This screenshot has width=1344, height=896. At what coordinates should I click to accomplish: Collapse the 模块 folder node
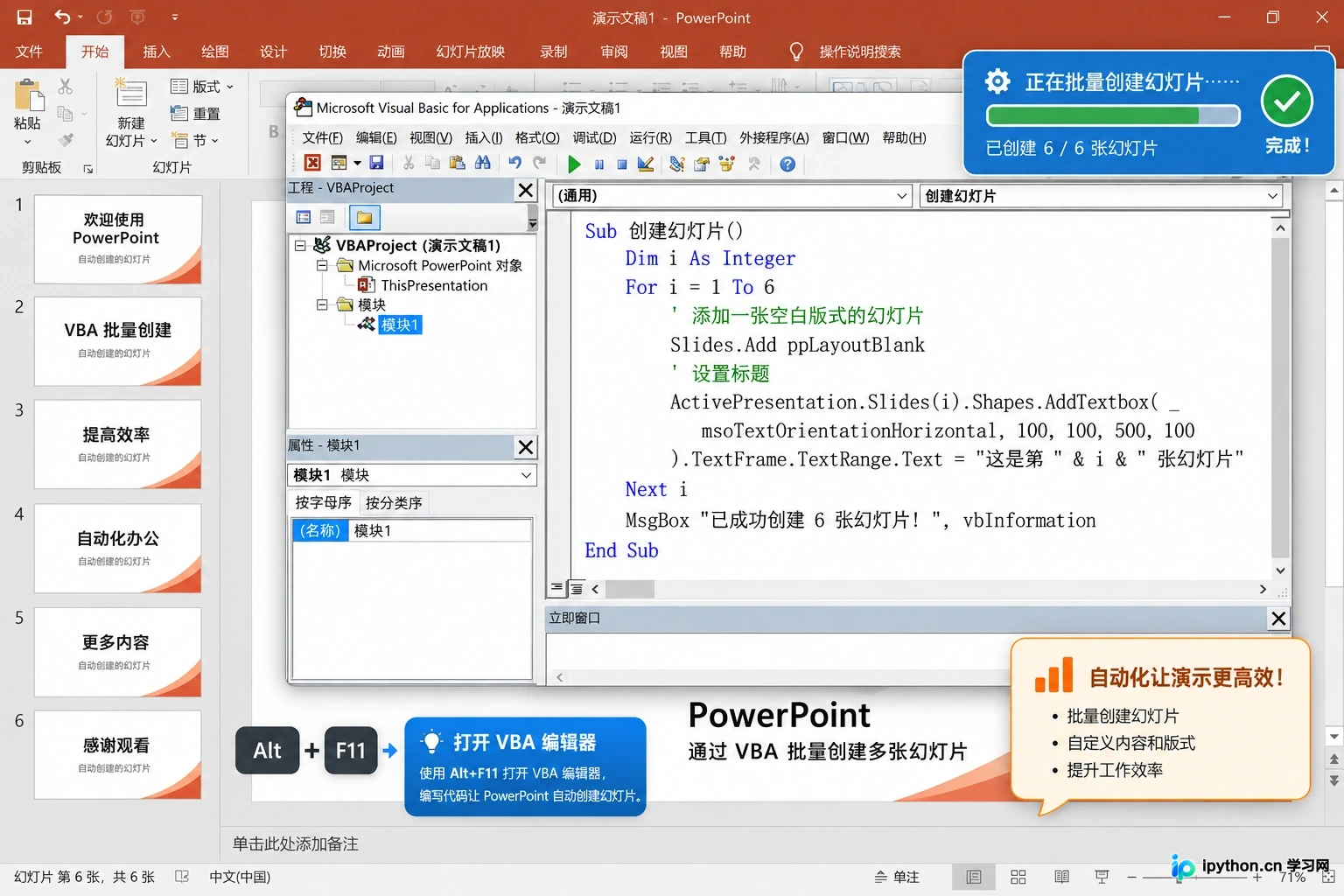322,304
